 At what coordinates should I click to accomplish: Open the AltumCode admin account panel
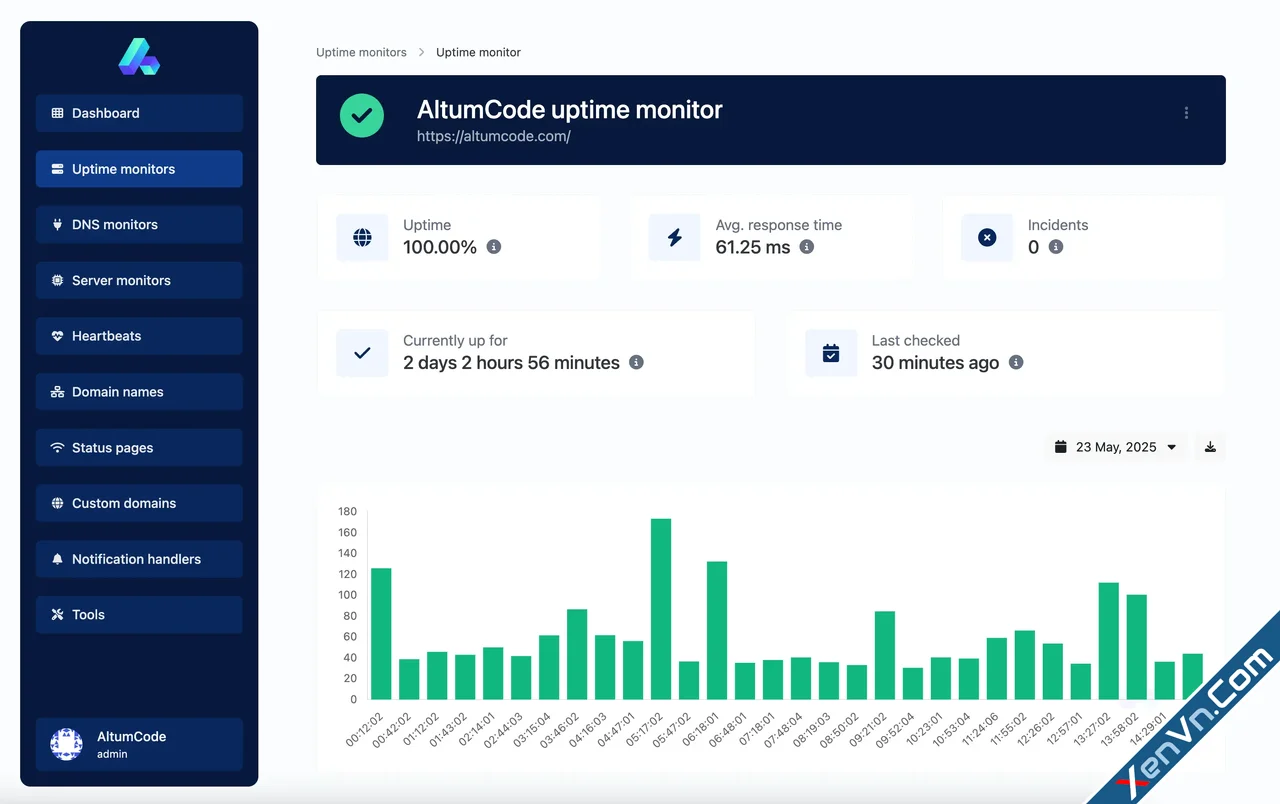click(x=138, y=744)
